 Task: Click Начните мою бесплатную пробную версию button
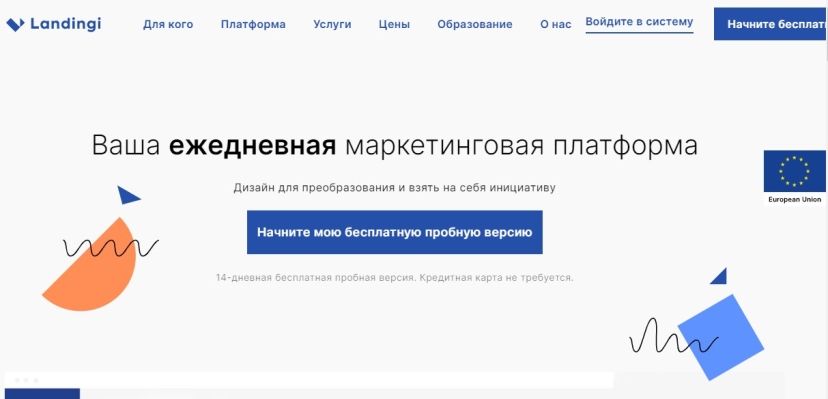(394, 232)
